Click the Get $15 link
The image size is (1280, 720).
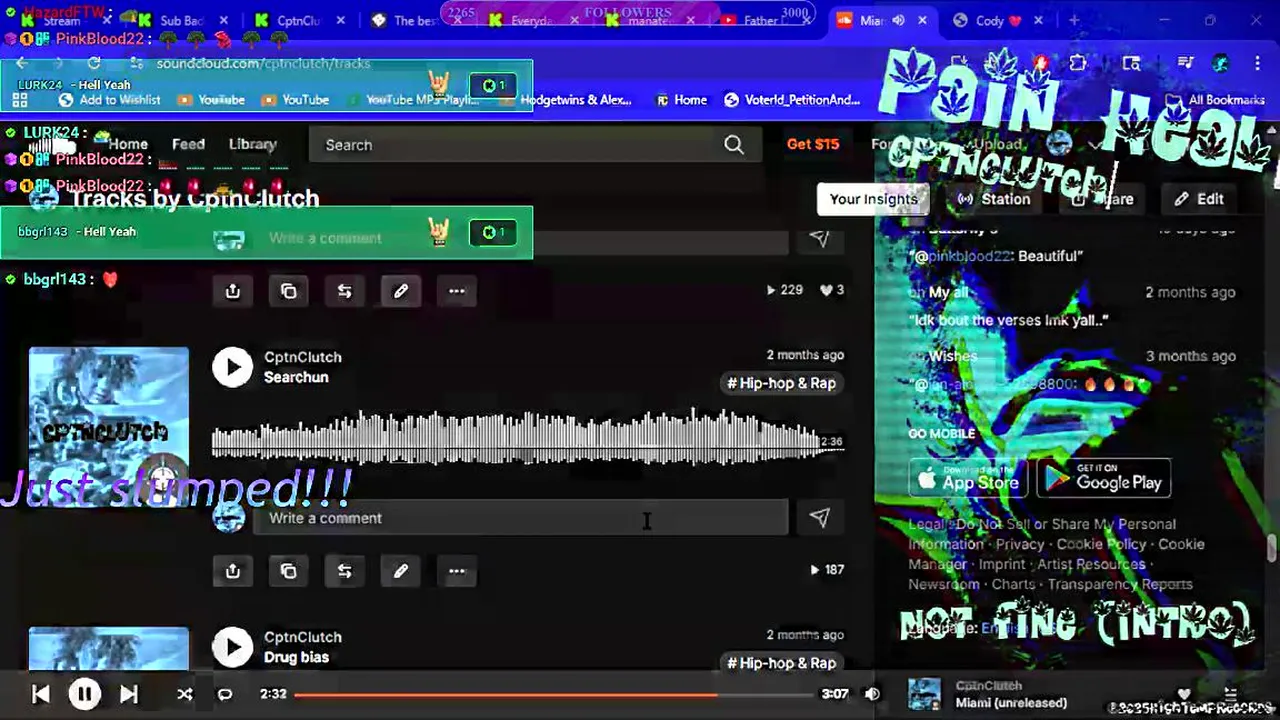pyautogui.click(x=813, y=144)
